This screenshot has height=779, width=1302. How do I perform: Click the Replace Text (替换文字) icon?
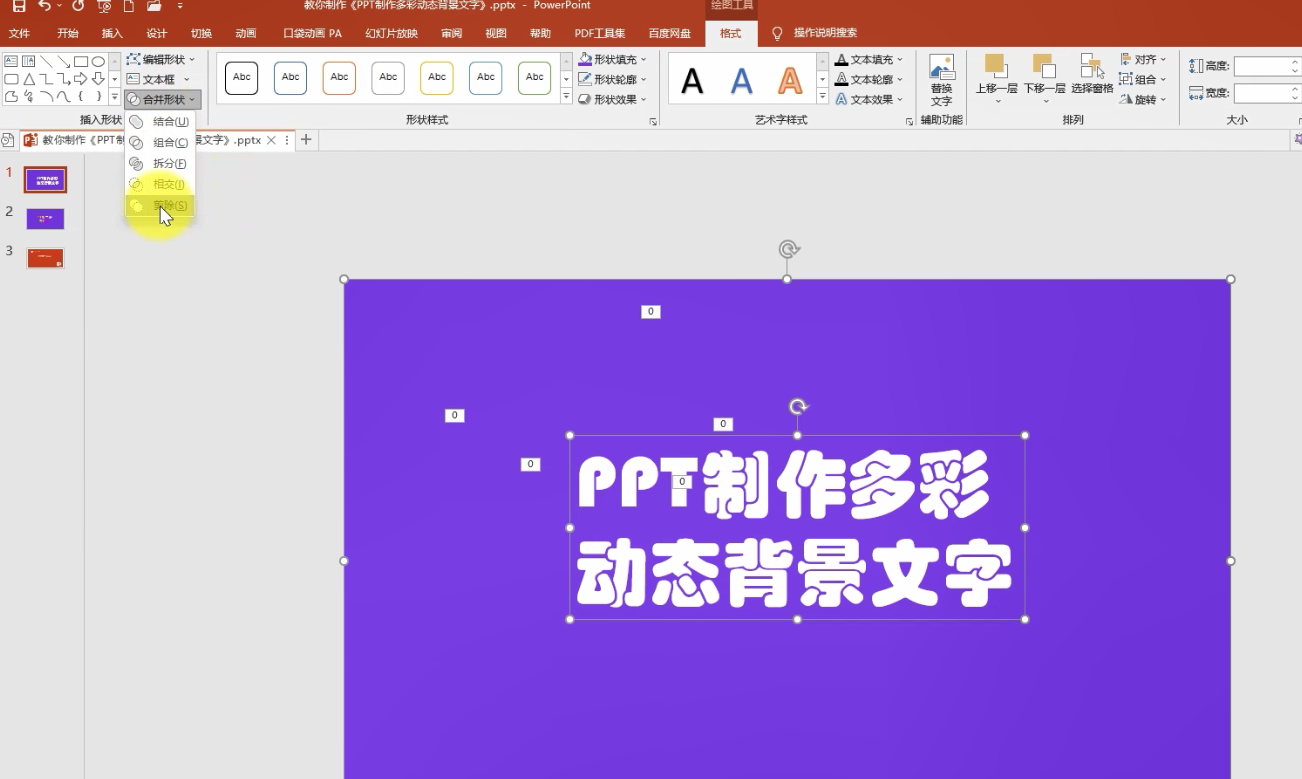pos(941,80)
